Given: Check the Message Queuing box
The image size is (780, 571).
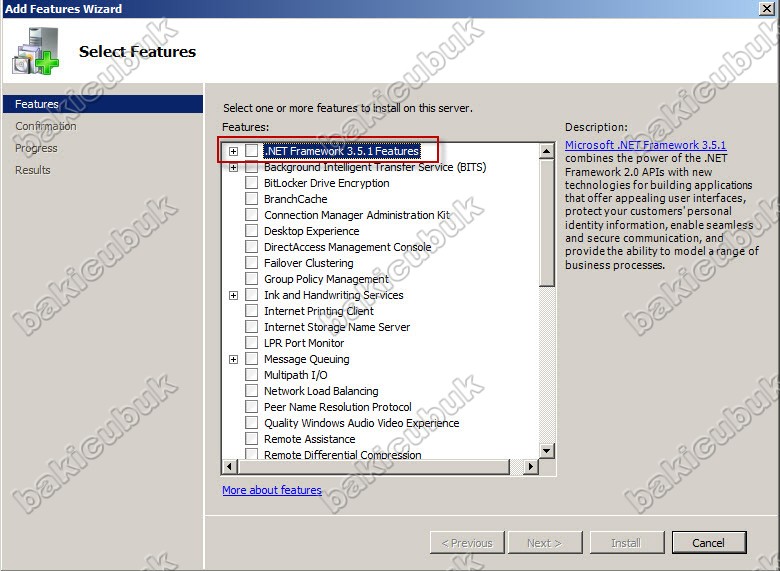Looking at the screenshot, I should coord(252,359).
